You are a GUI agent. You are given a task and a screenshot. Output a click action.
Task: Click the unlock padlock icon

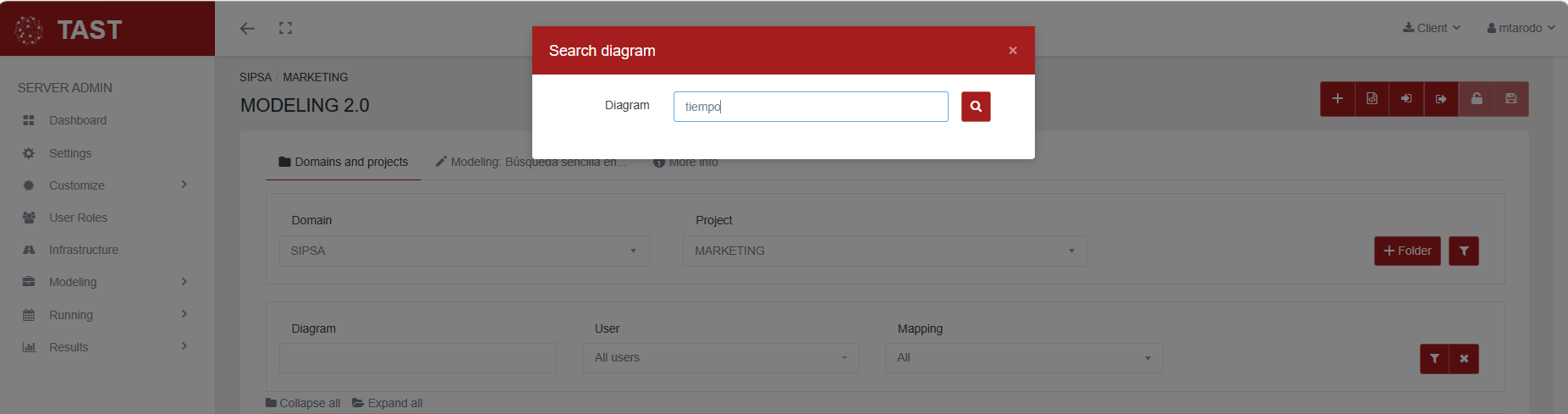pos(1476,99)
